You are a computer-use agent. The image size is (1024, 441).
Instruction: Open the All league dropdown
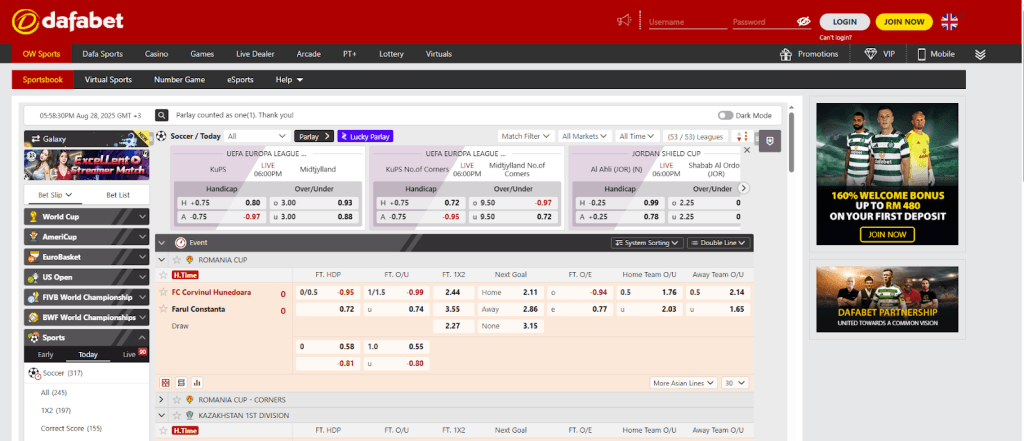257,136
